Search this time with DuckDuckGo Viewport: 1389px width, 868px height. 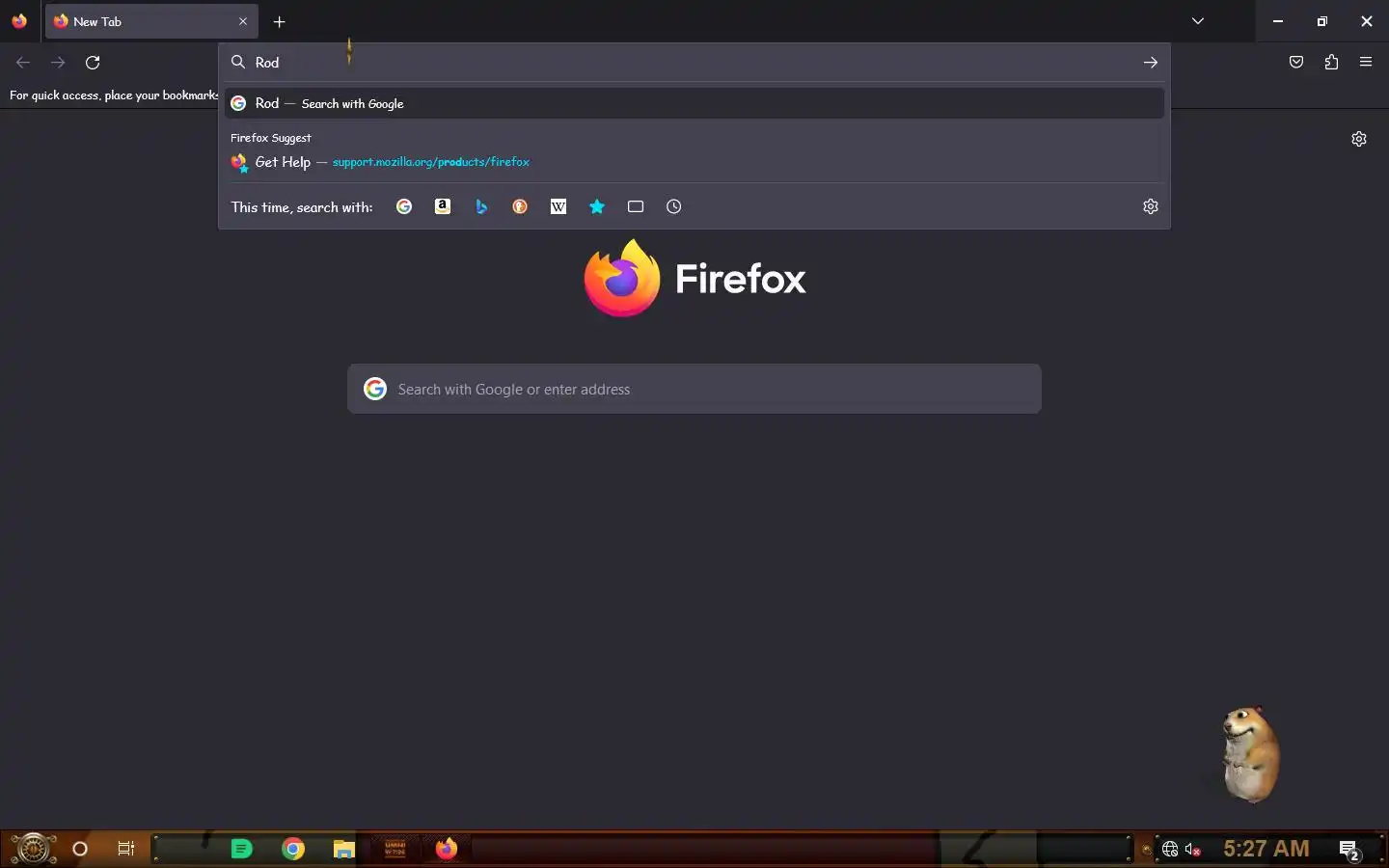tap(520, 206)
